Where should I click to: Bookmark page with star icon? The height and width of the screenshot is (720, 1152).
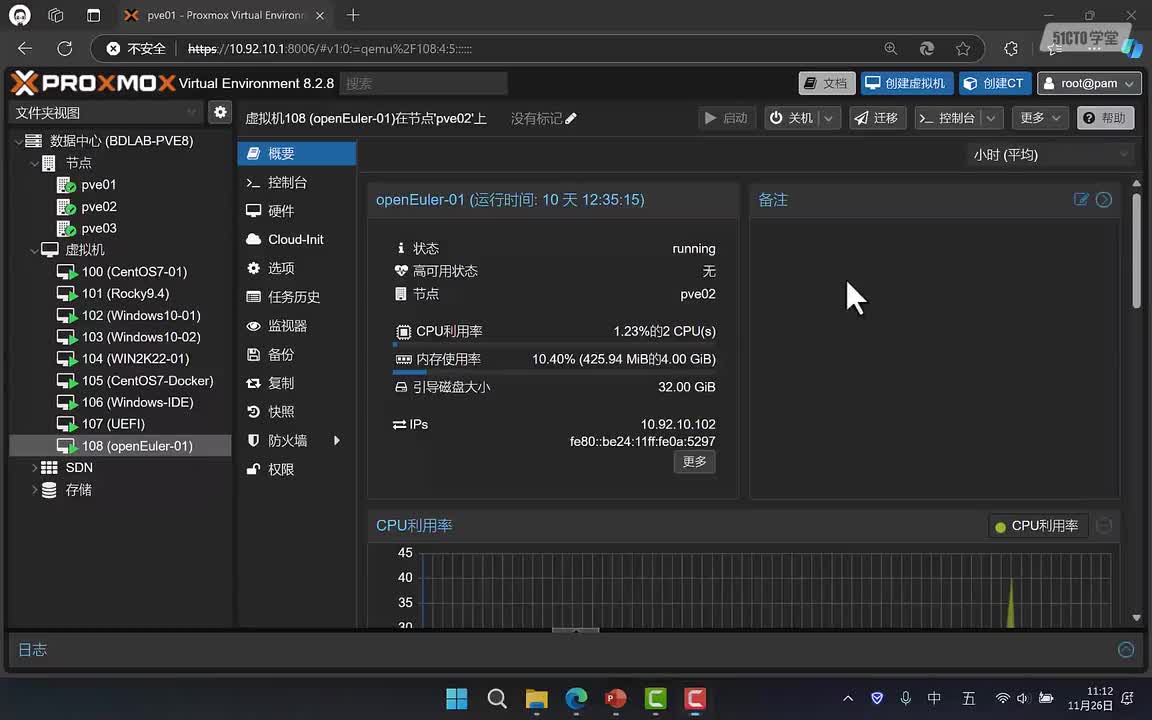click(x=962, y=48)
